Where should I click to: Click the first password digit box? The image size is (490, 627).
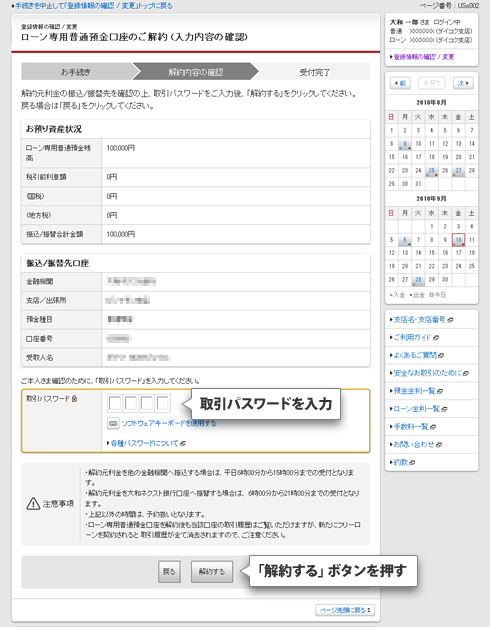pos(115,403)
